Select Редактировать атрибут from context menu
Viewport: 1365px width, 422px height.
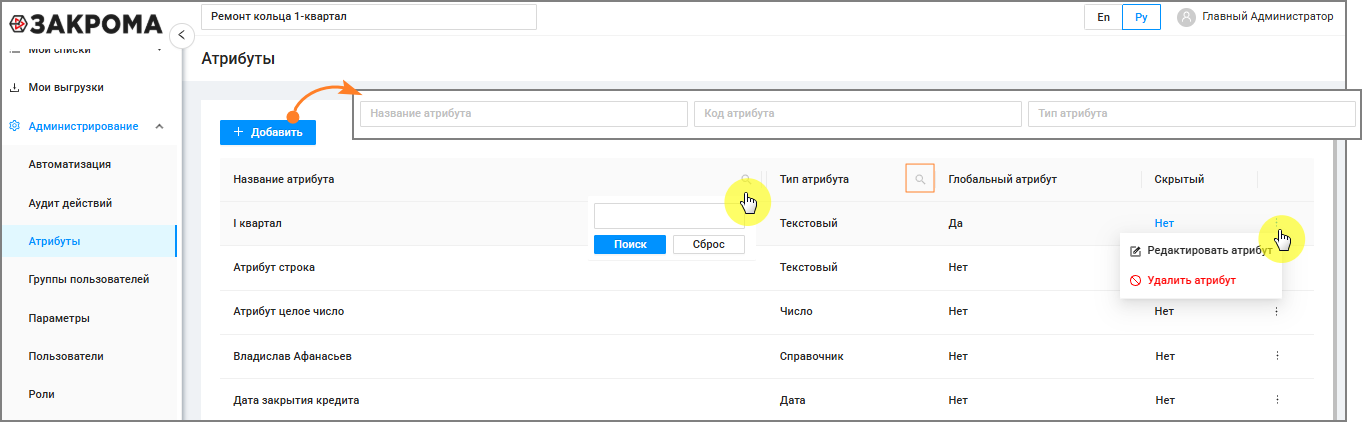pyautogui.click(x=1199, y=251)
